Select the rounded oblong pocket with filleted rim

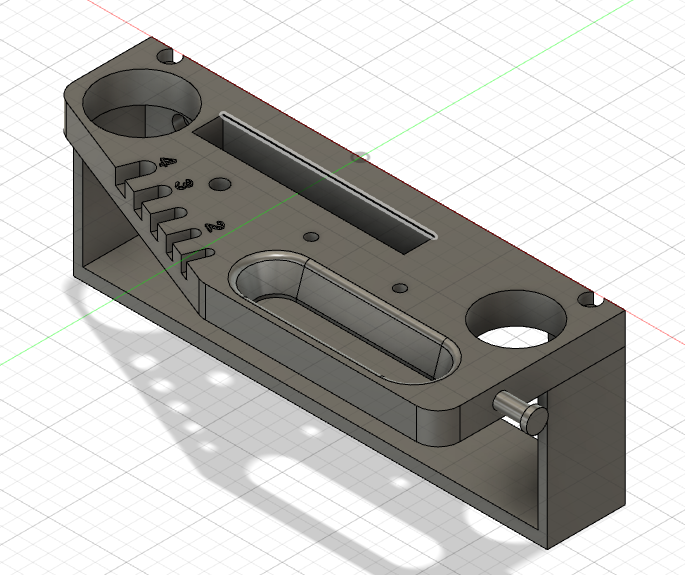(x=344, y=318)
